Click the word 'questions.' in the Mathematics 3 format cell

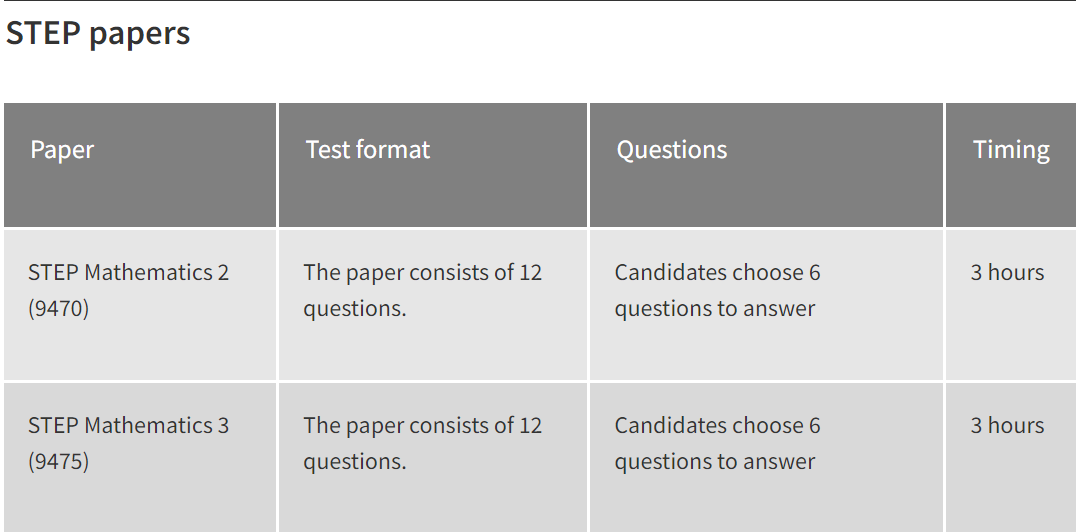(x=355, y=462)
